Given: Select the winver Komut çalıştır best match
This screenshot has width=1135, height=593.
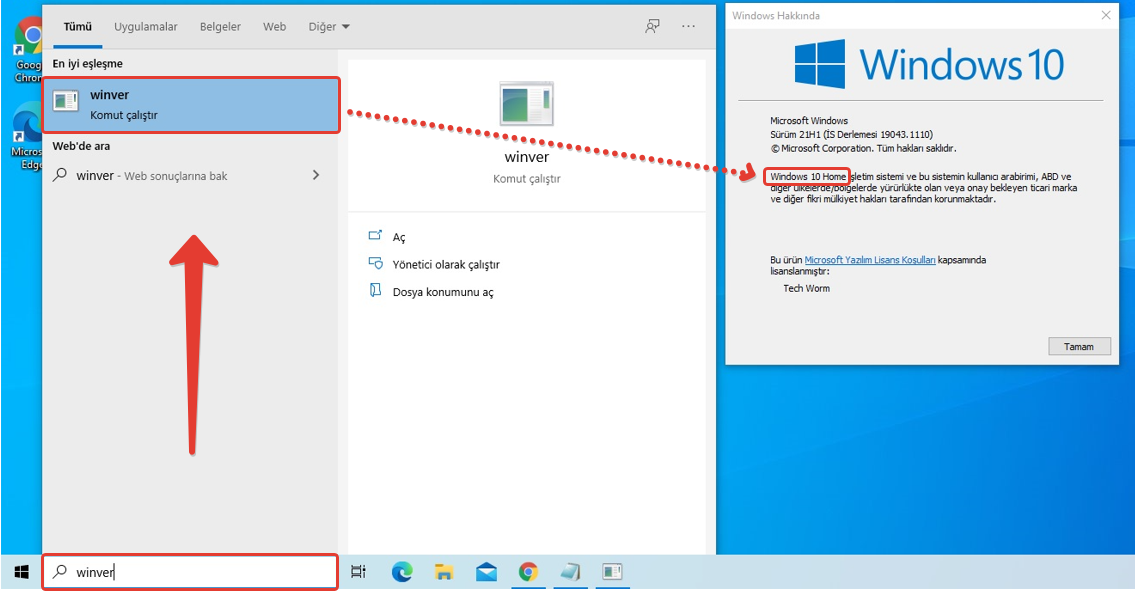Looking at the screenshot, I should pos(191,105).
